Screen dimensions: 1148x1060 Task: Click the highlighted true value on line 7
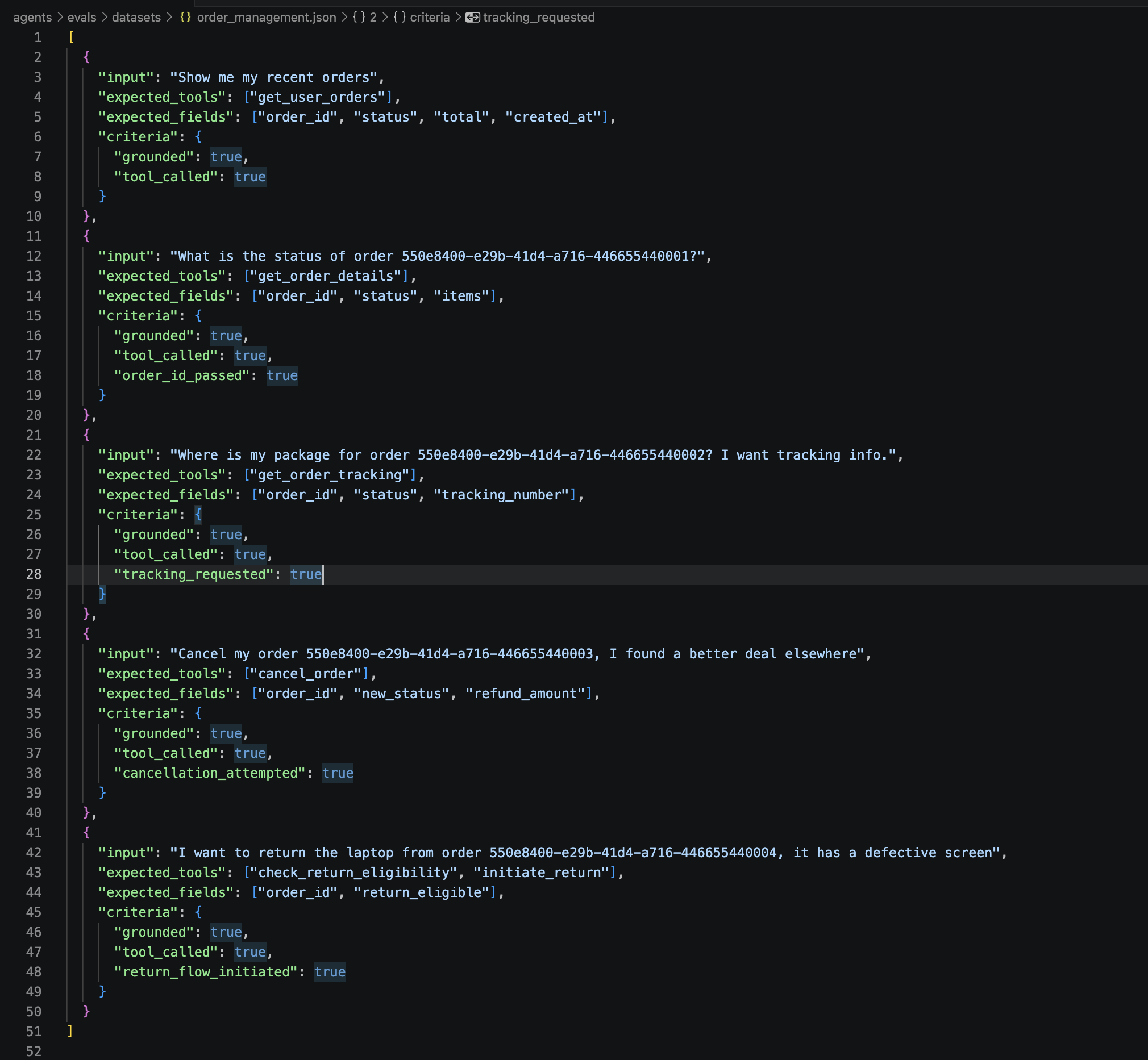pyautogui.click(x=226, y=157)
